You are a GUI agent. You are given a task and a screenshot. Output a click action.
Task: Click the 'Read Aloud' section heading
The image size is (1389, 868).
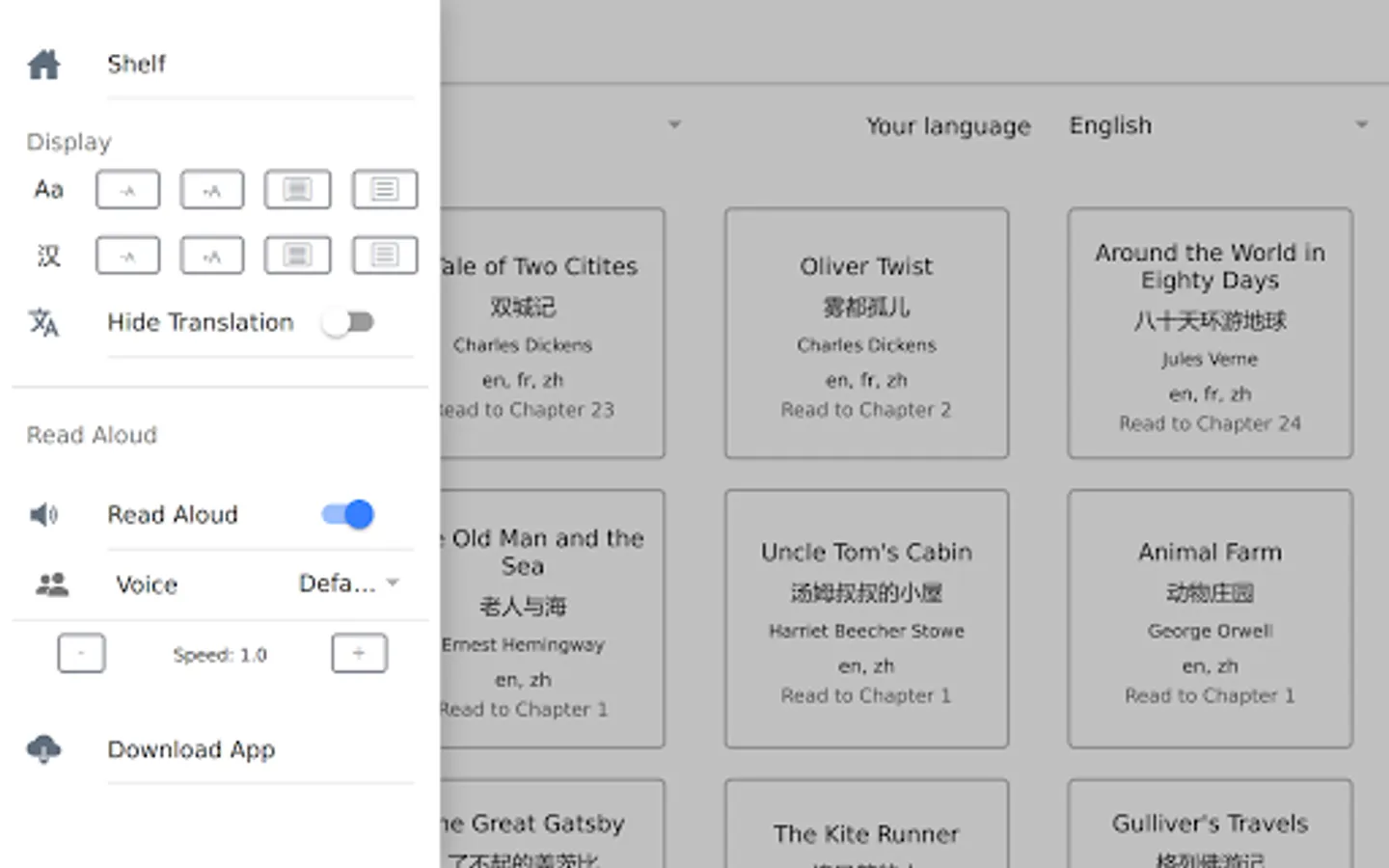pyautogui.click(x=92, y=435)
